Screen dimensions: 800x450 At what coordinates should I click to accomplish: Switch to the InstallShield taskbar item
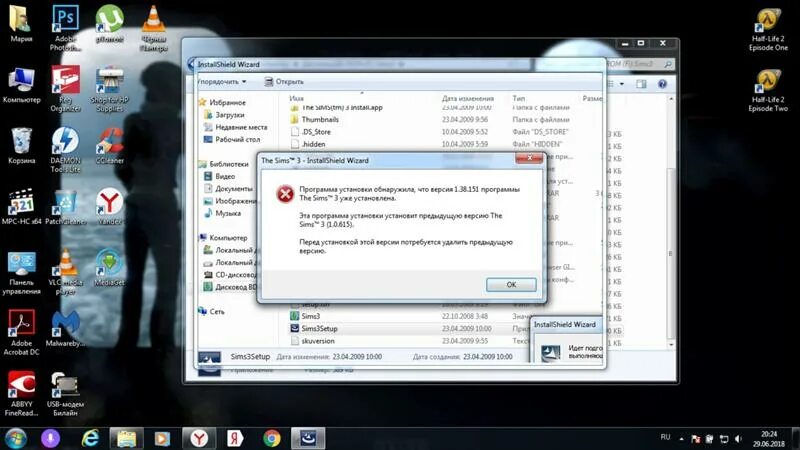(x=308, y=438)
